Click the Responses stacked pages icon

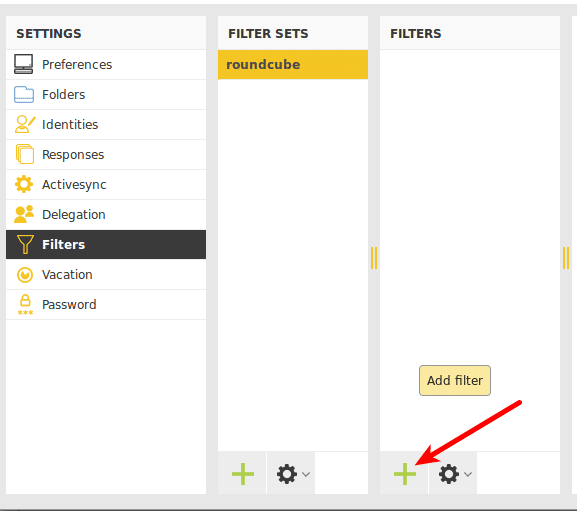pos(24,154)
